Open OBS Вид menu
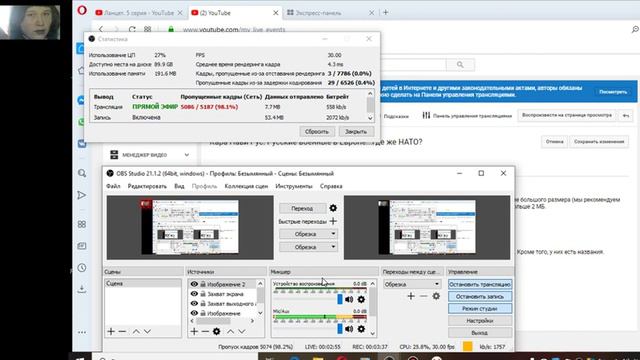The image size is (640, 360). [x=179, y=186]
